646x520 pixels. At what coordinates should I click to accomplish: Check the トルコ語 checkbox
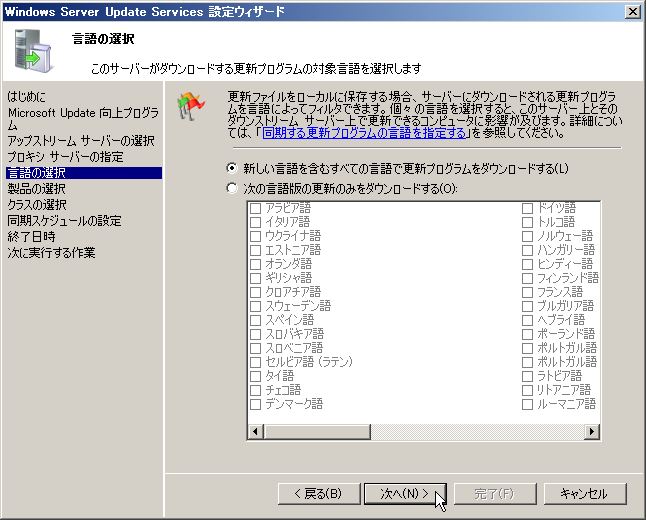(527, 222)
